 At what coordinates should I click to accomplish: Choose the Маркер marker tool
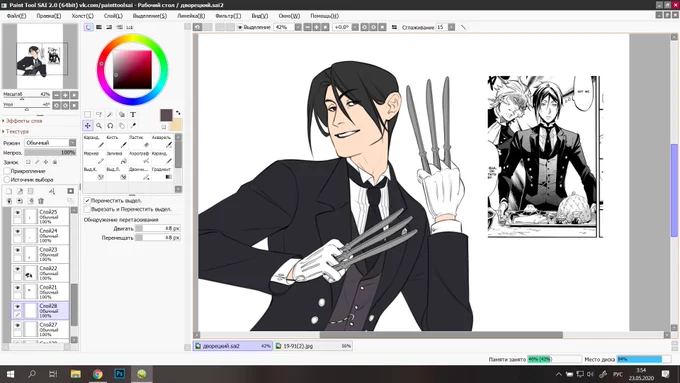click(x=94, y=158)
